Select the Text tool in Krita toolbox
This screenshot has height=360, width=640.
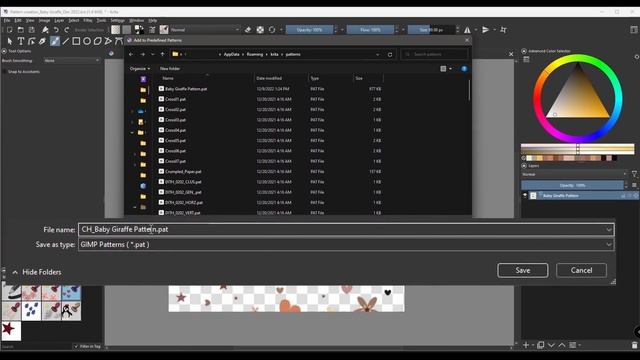click(20, 41)
